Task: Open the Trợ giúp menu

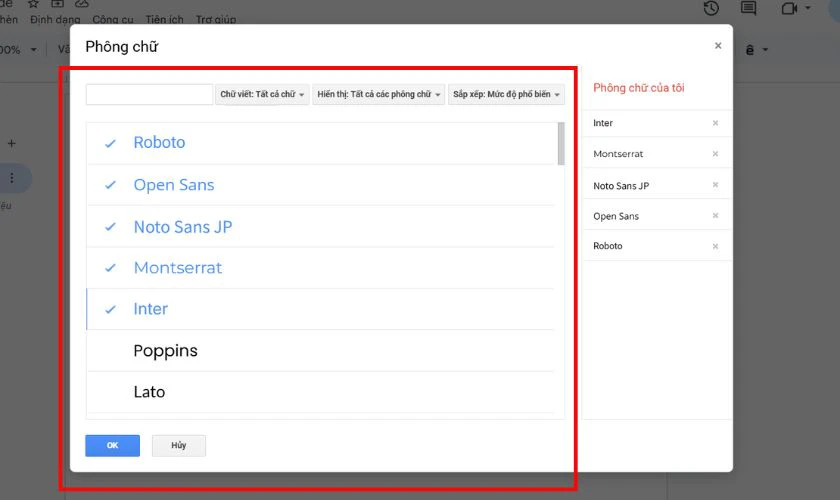Action: point(216,20)
